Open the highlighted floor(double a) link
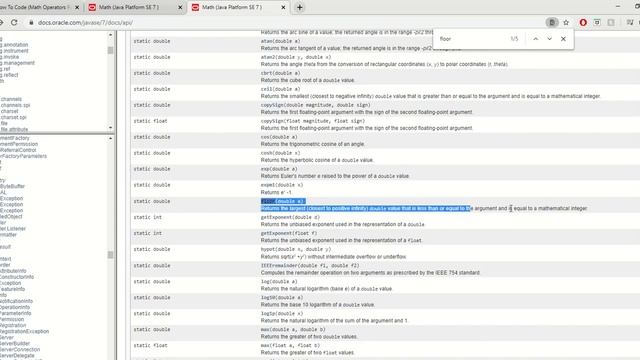Image resolution: width=640 pixels, height=360 pixels. coord(283,201)
